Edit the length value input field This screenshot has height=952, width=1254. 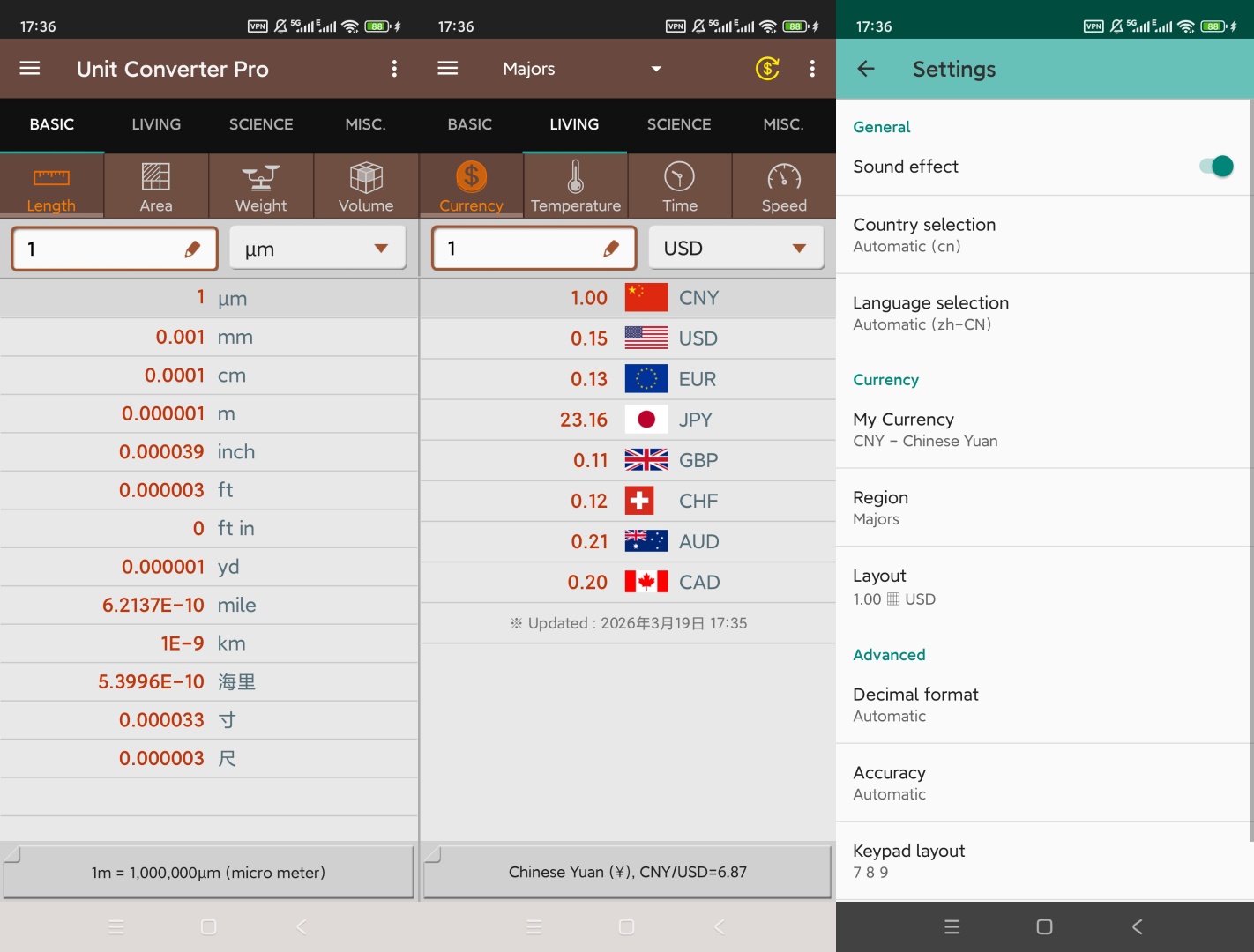(115, 249)
